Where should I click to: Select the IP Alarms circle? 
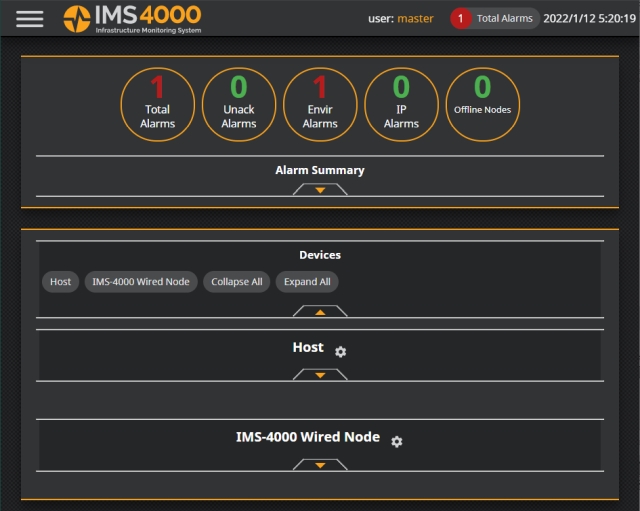[401, 104]
